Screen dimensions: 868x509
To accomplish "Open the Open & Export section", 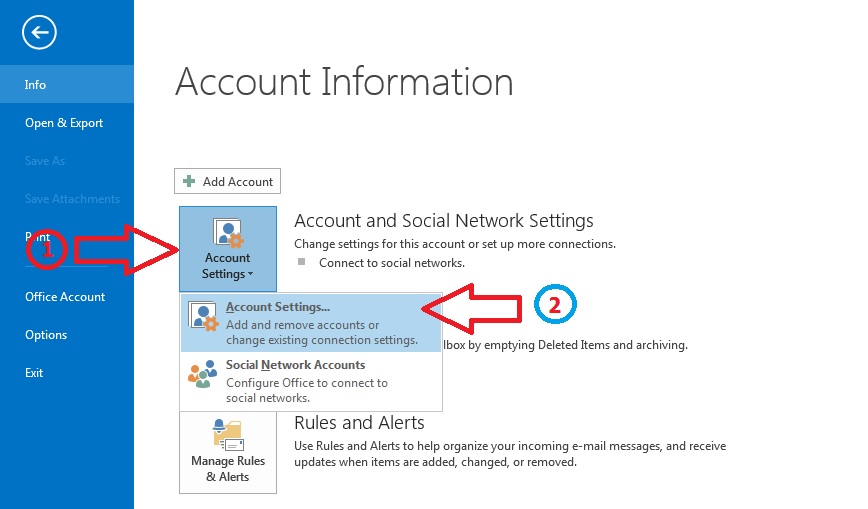I will click(x=66, y=122).
